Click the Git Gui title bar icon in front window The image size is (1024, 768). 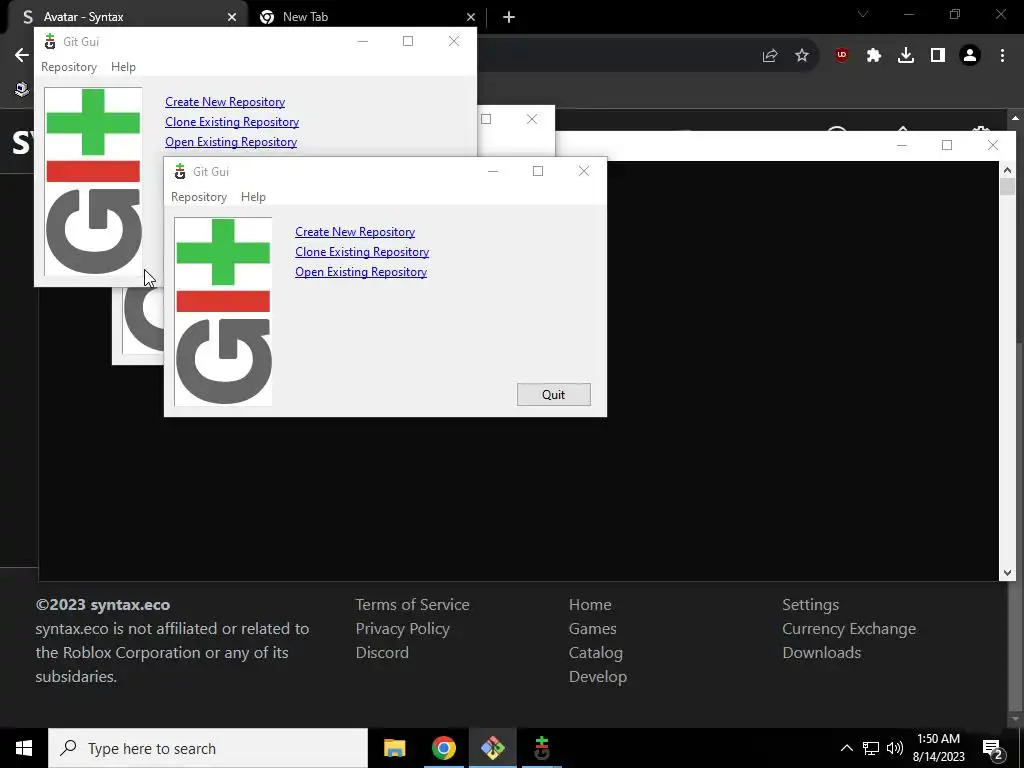(180, 172)
